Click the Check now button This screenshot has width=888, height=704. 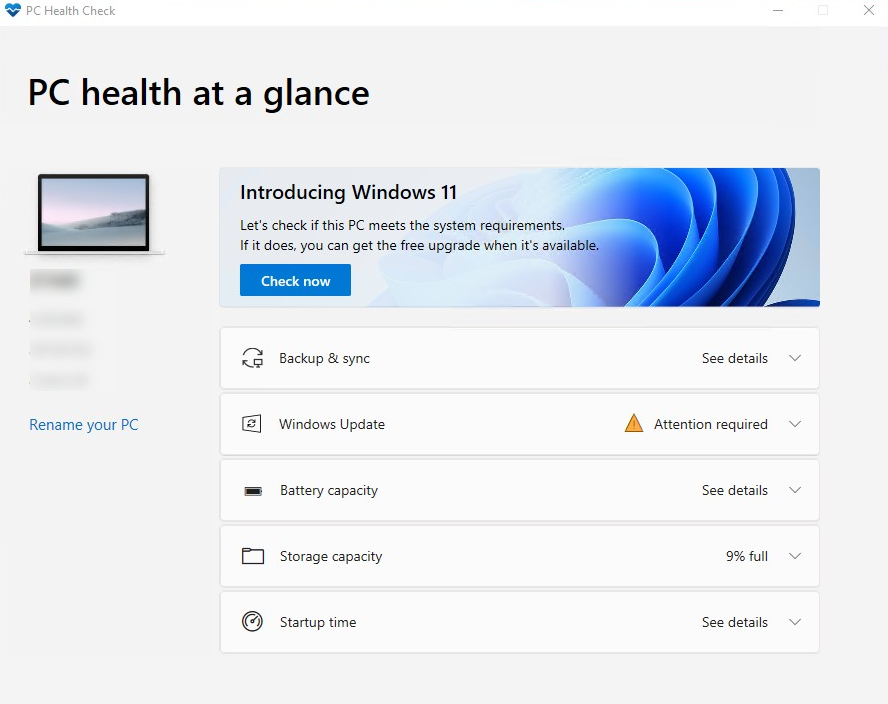[x=295, y=280]
